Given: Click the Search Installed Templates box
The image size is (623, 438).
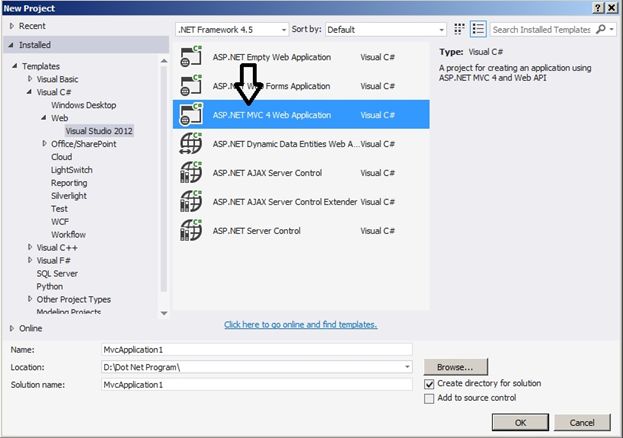Looking at the screenshot, I should [x=542, y=29].
